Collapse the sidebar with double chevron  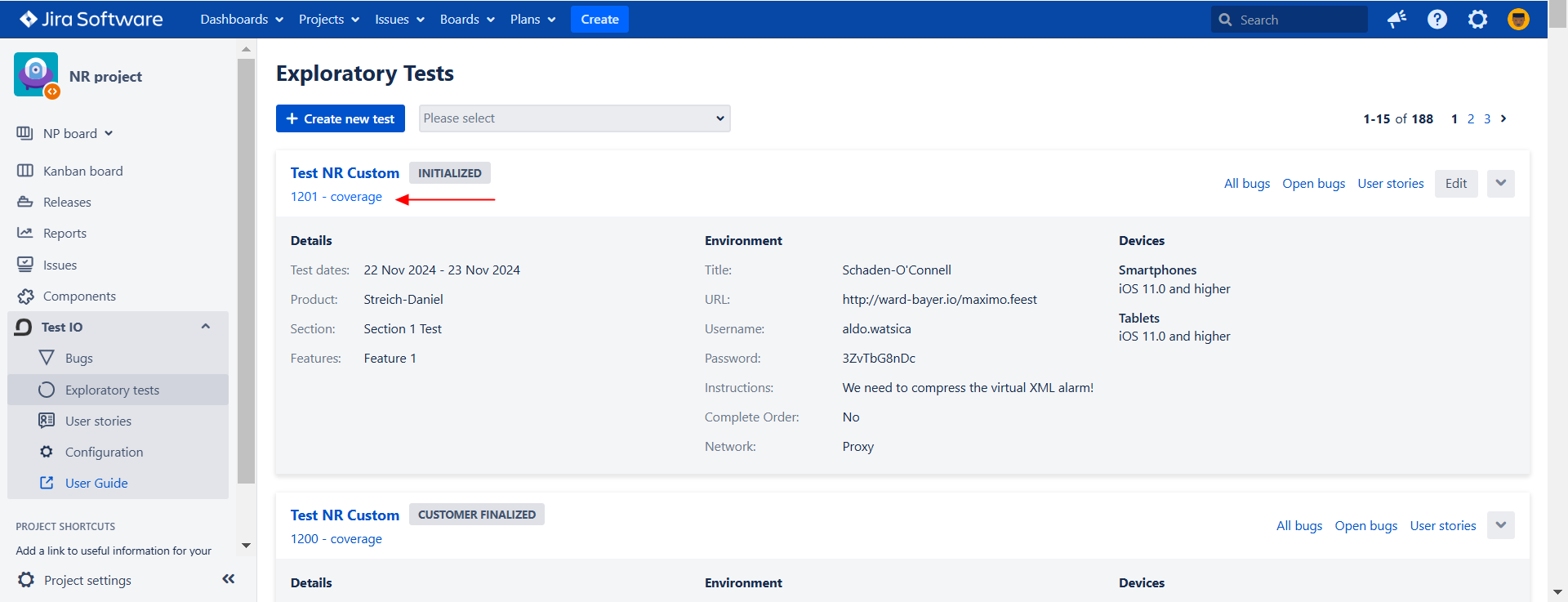(x=229, y=578)
